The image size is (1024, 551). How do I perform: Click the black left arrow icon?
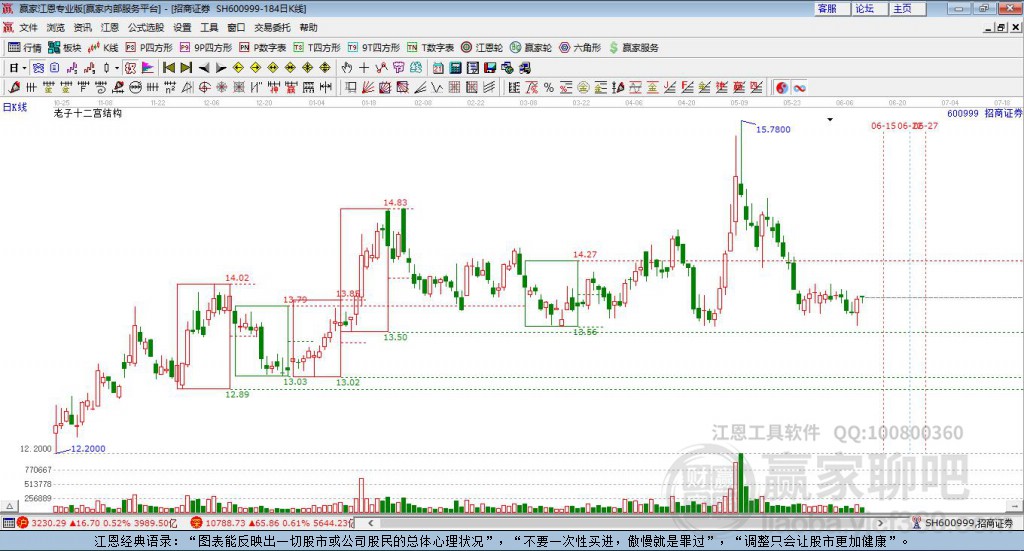click(204, 68)
